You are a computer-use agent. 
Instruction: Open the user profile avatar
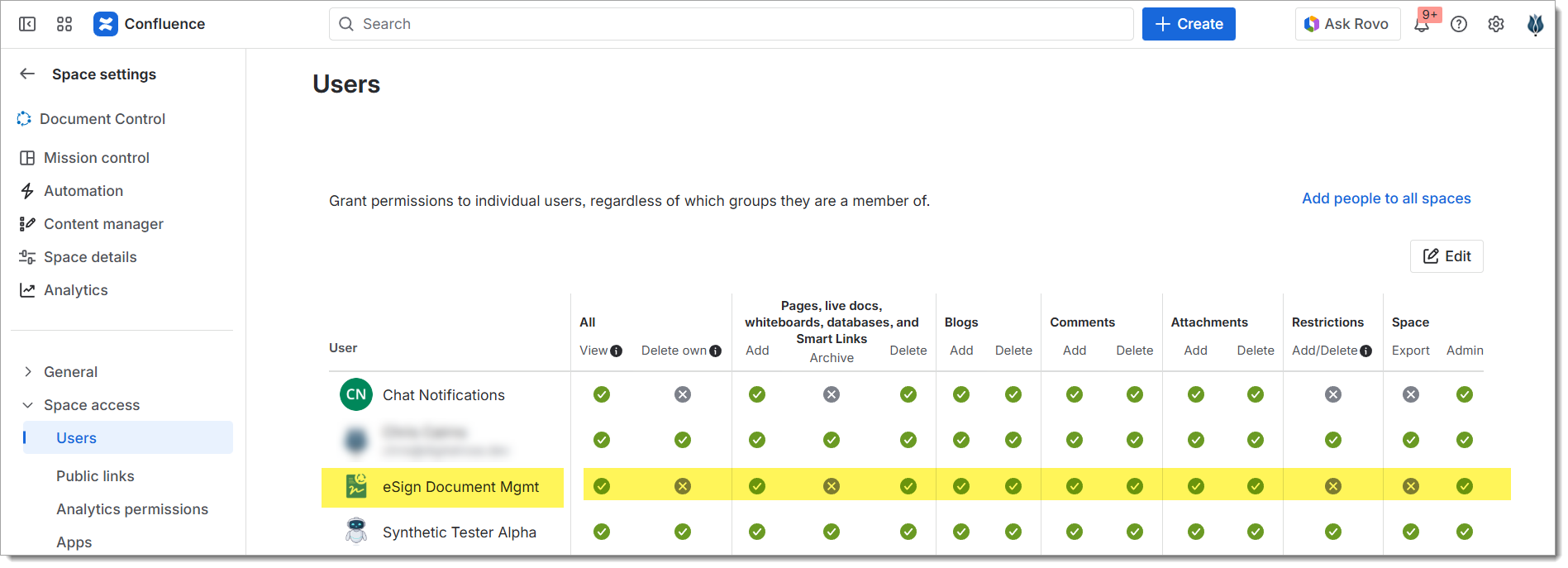tap(1535, 25)
